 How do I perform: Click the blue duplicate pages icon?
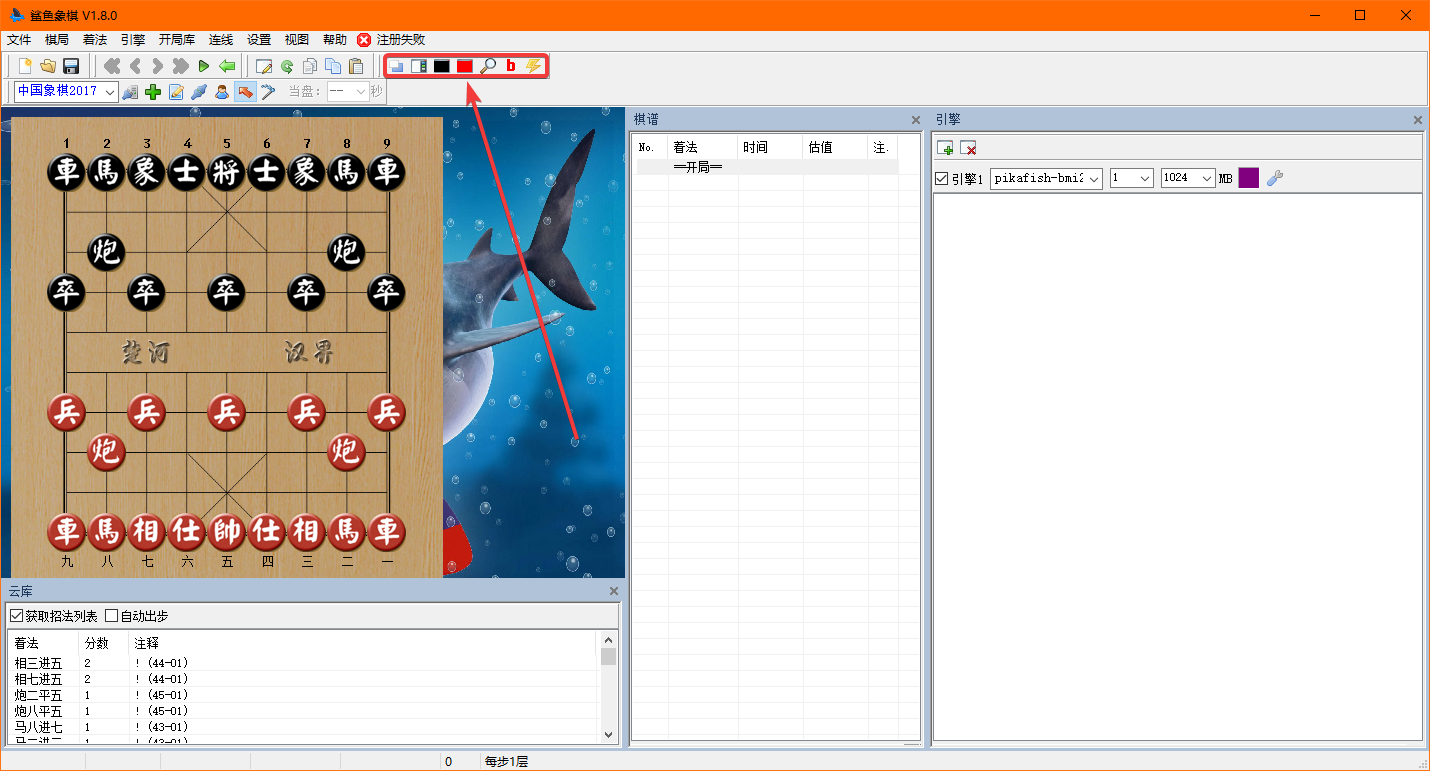[333, 66]
